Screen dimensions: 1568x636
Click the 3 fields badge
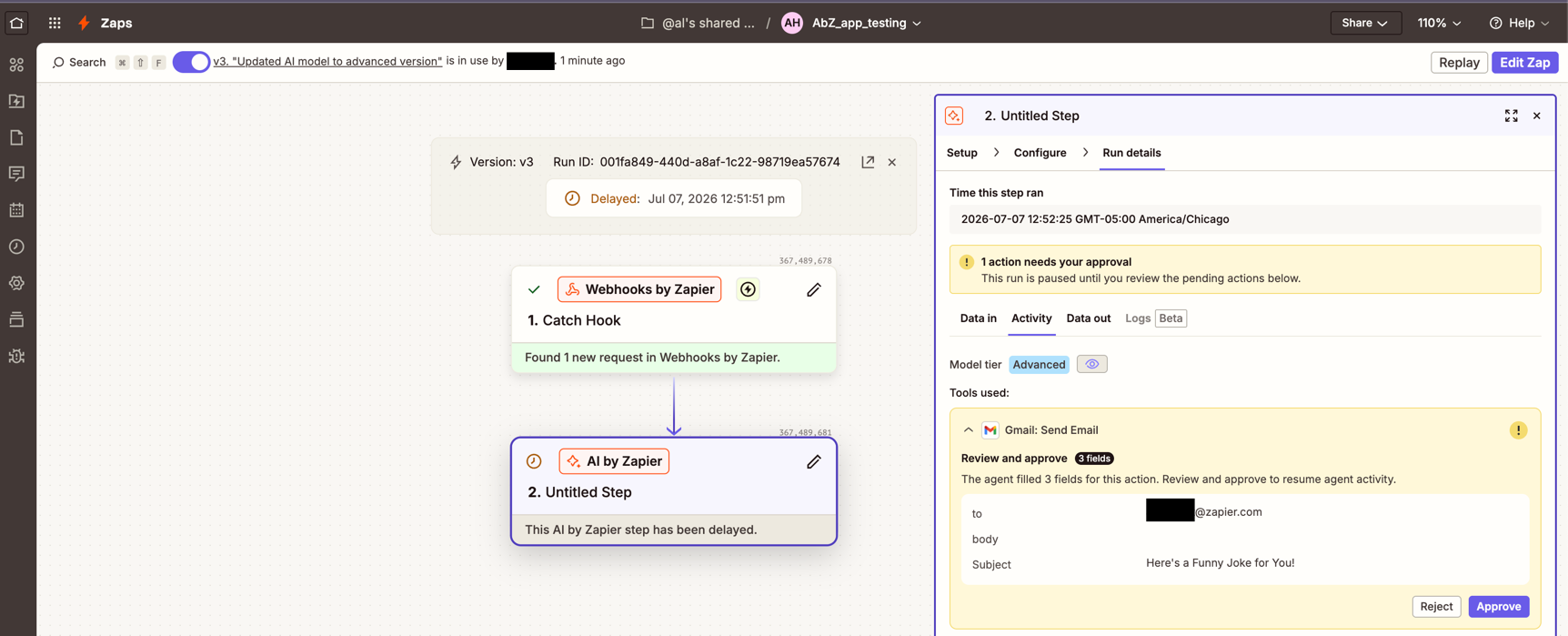click(1094, 459)
